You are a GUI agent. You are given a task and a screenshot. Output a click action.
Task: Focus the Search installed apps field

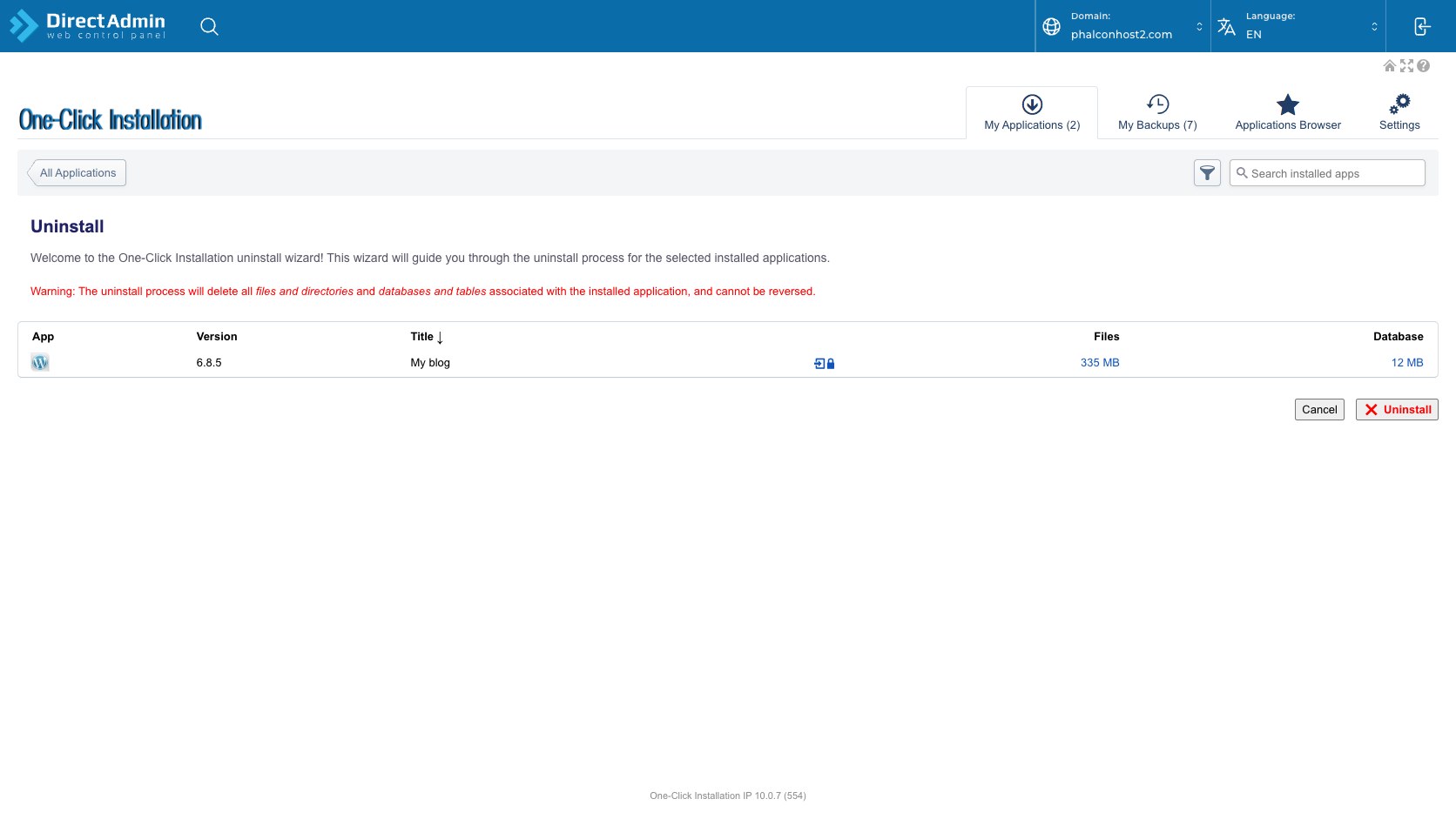1327,173
